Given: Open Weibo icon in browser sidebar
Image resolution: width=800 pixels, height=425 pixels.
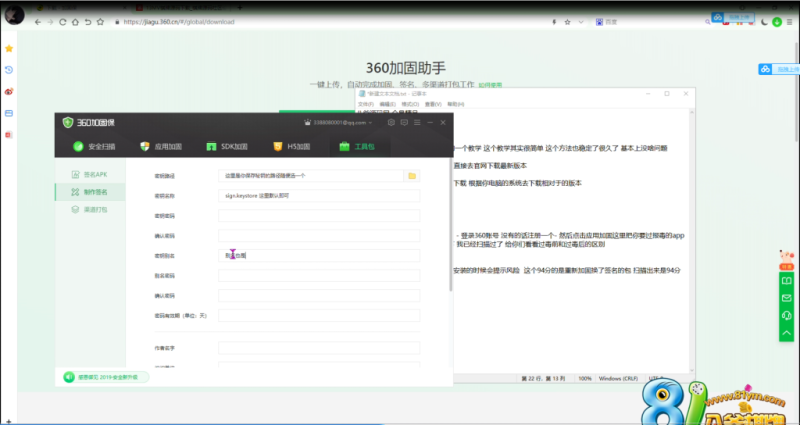Looking at the screenshot, I should (x=9, y=92).
